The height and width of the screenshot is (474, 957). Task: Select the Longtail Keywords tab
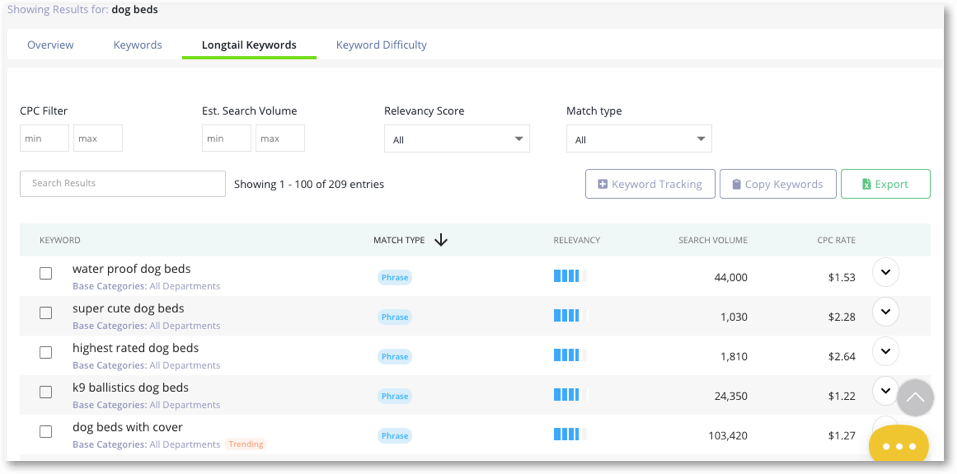(249, 45)
